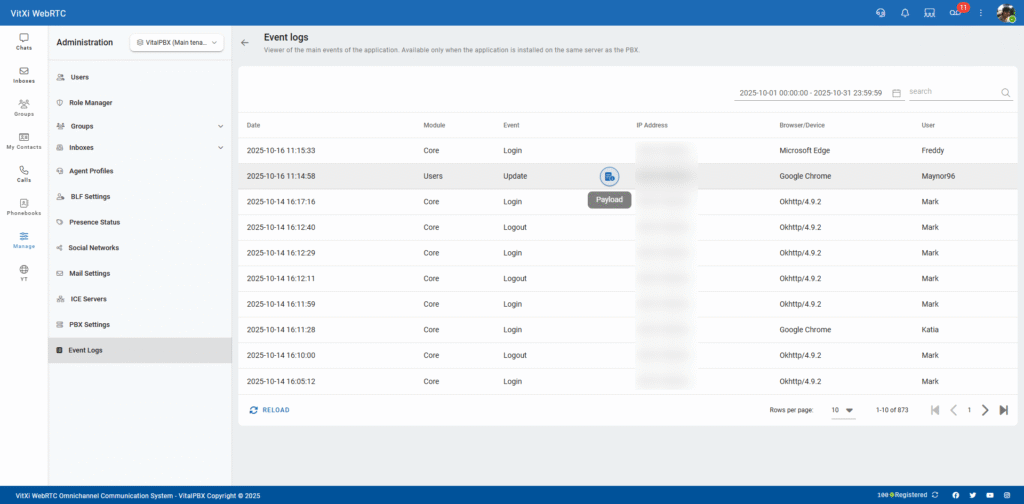Click the Payload icon on Update row
The image size is (1024, 504).
click(609, 176)
